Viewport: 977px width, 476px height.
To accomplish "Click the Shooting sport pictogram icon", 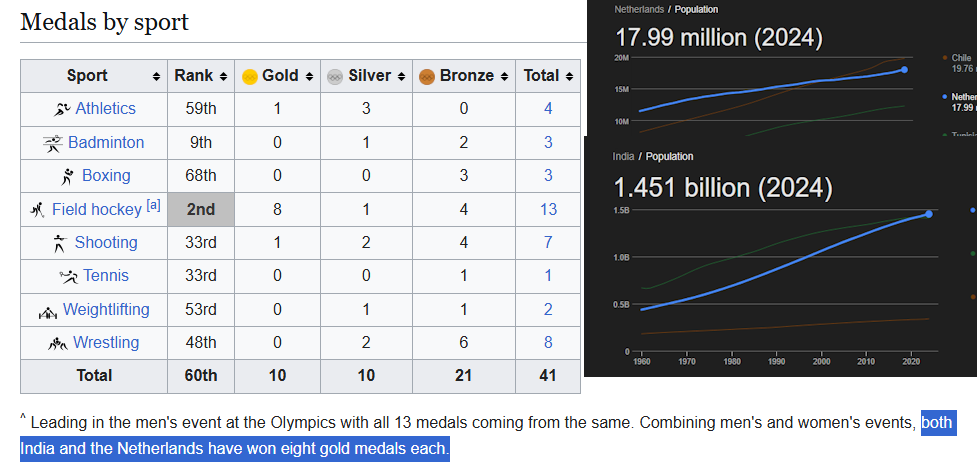I will 60,243.
